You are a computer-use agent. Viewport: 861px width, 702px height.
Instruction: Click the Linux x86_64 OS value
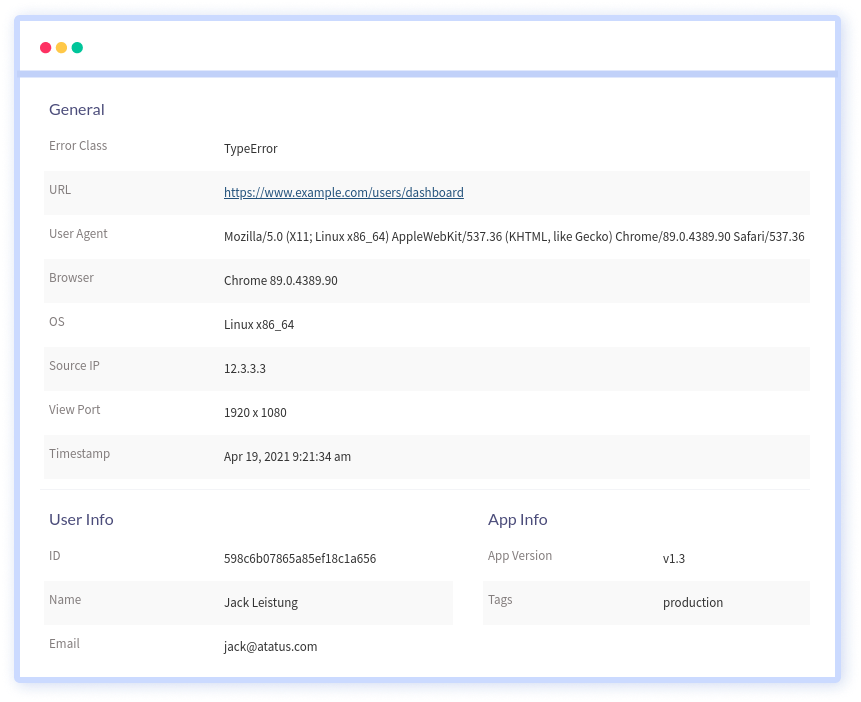click(x=258, y=325)
